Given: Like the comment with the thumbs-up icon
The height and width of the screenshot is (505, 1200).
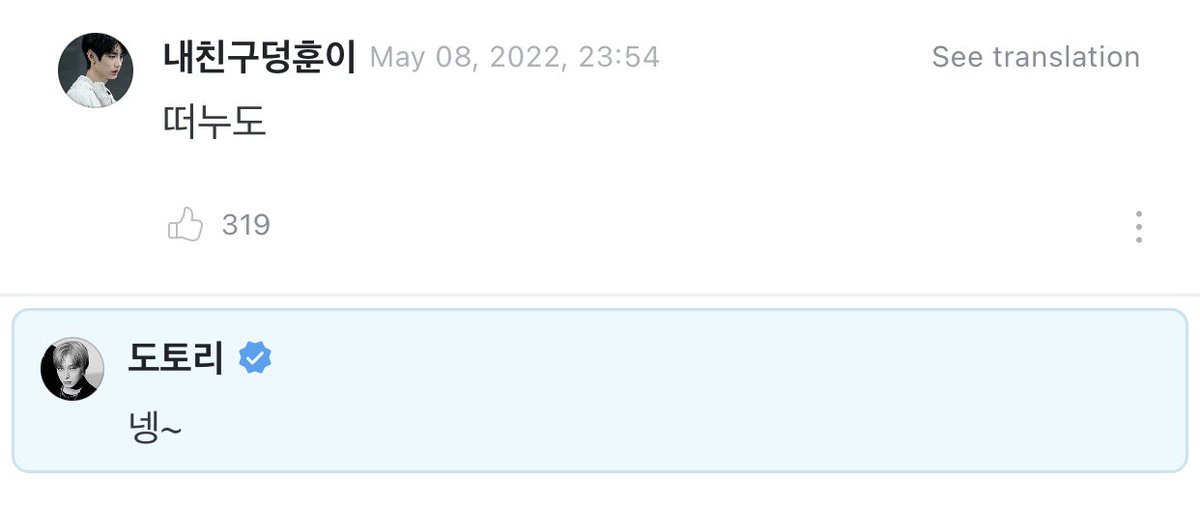Looking at the screenshot, I should [186, 225].
